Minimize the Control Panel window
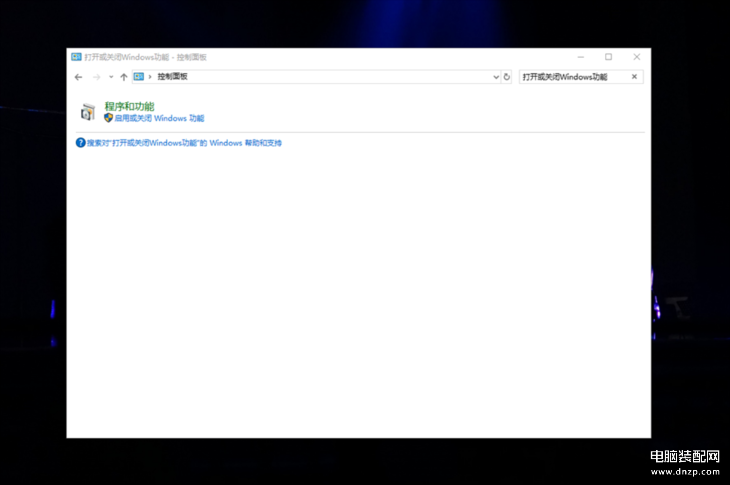The width and height of the screenshot is (730, 485). 581,57
